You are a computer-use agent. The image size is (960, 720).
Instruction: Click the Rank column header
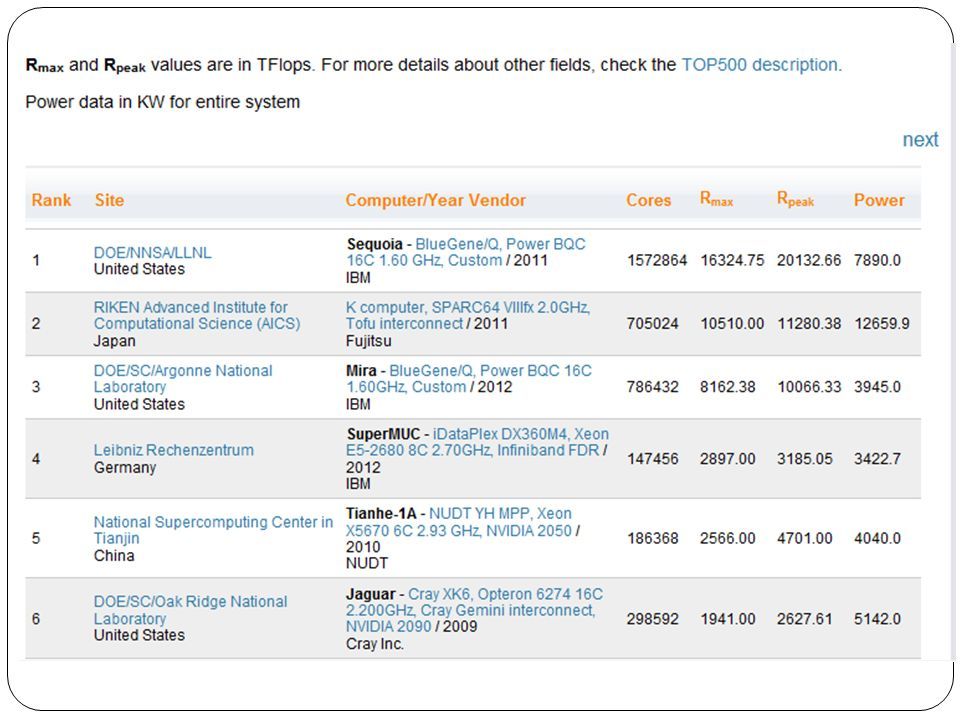pyautogui.click(x=51, y=200)
